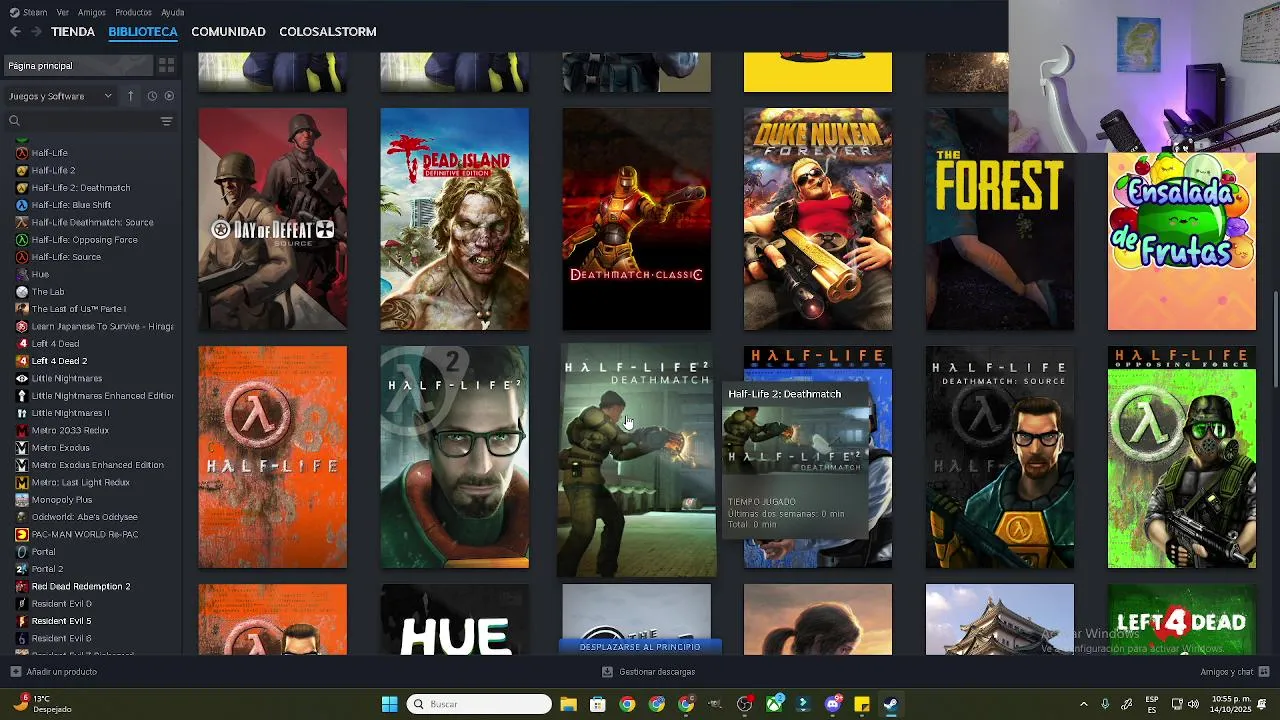
Task: Click The Lab icon in sidebar
Action: (x=22, y=292)
